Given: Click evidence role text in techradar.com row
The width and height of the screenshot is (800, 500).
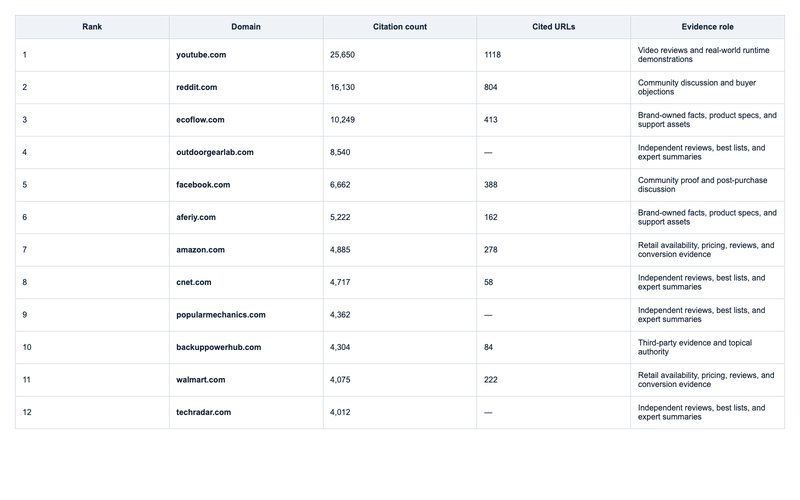Looking at the screenshot, I should tap(702, 412).
